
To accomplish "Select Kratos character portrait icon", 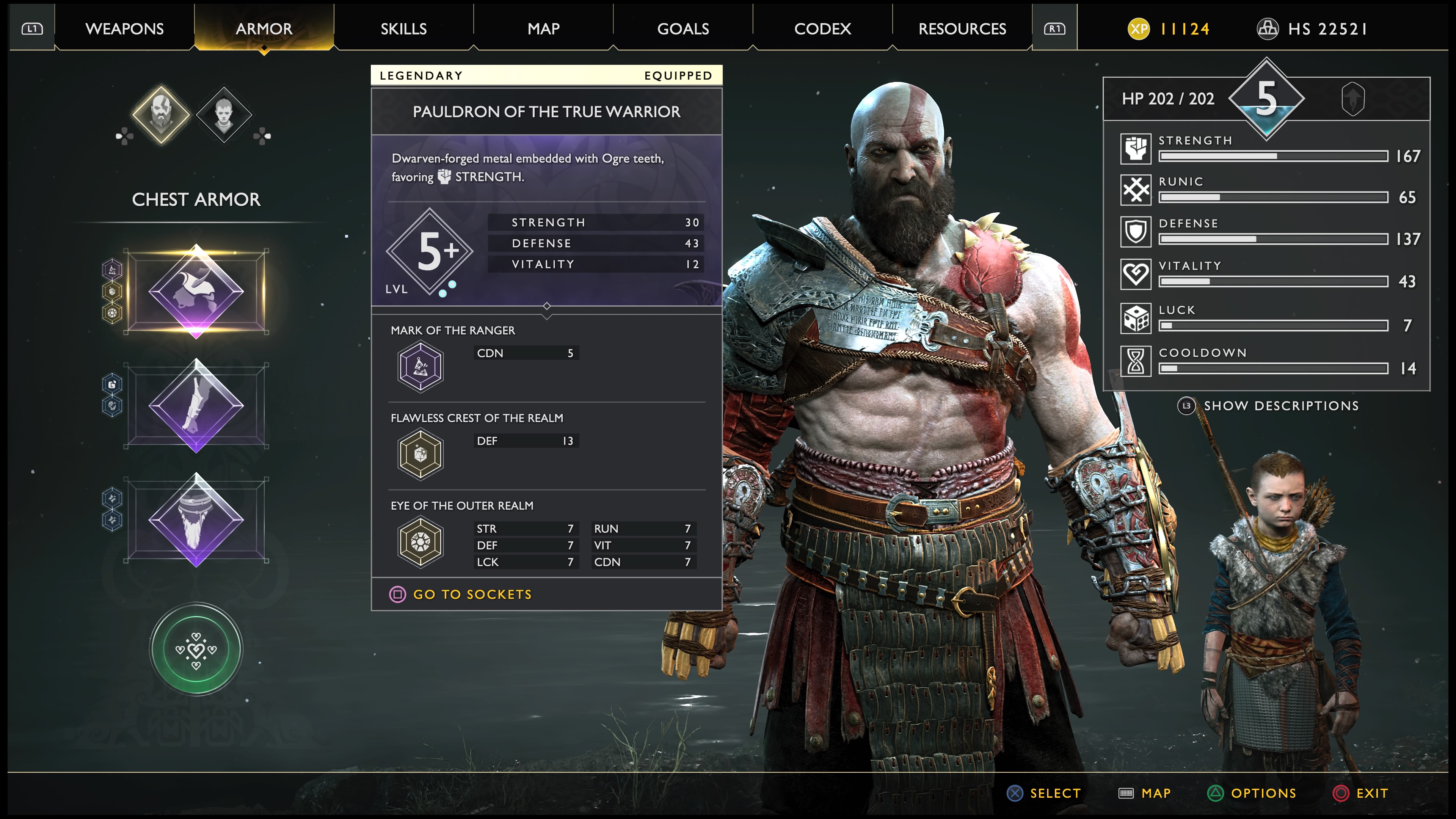I will click(161, 114).
